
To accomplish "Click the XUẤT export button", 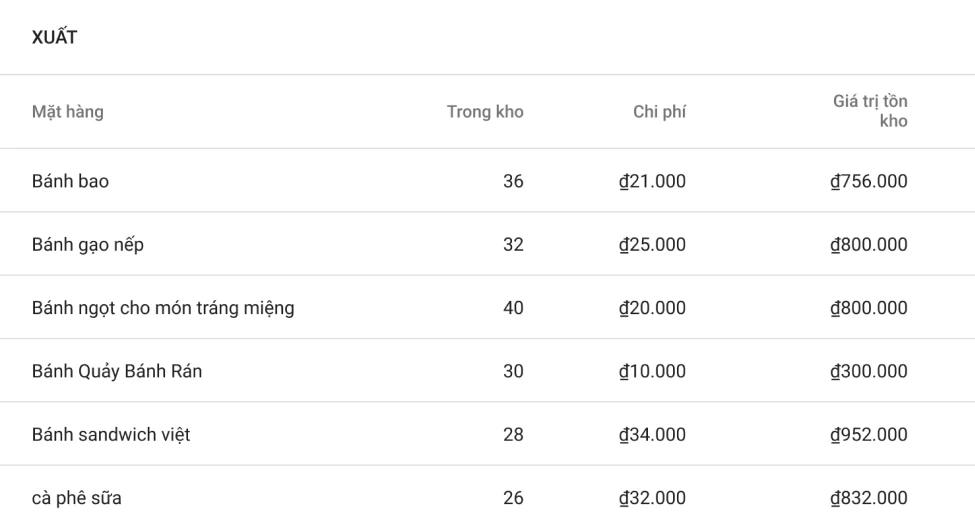I will (x=54, y=37).
